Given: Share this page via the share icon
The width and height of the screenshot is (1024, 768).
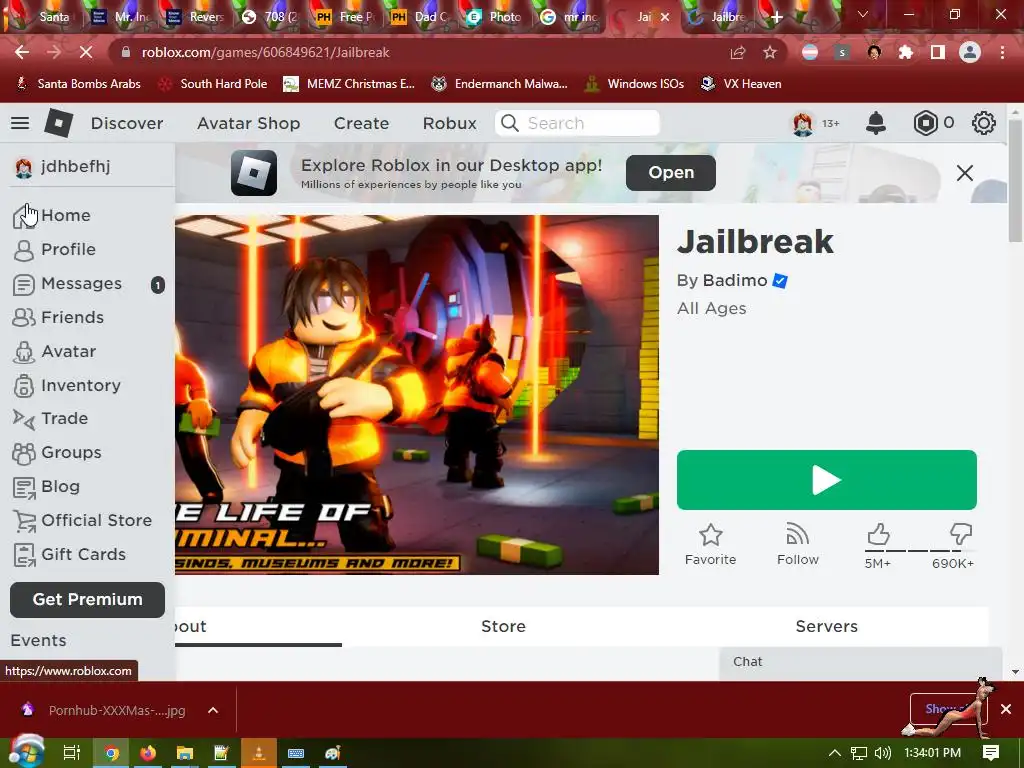Looking at the screenshot, I should (x=737, y=52).
